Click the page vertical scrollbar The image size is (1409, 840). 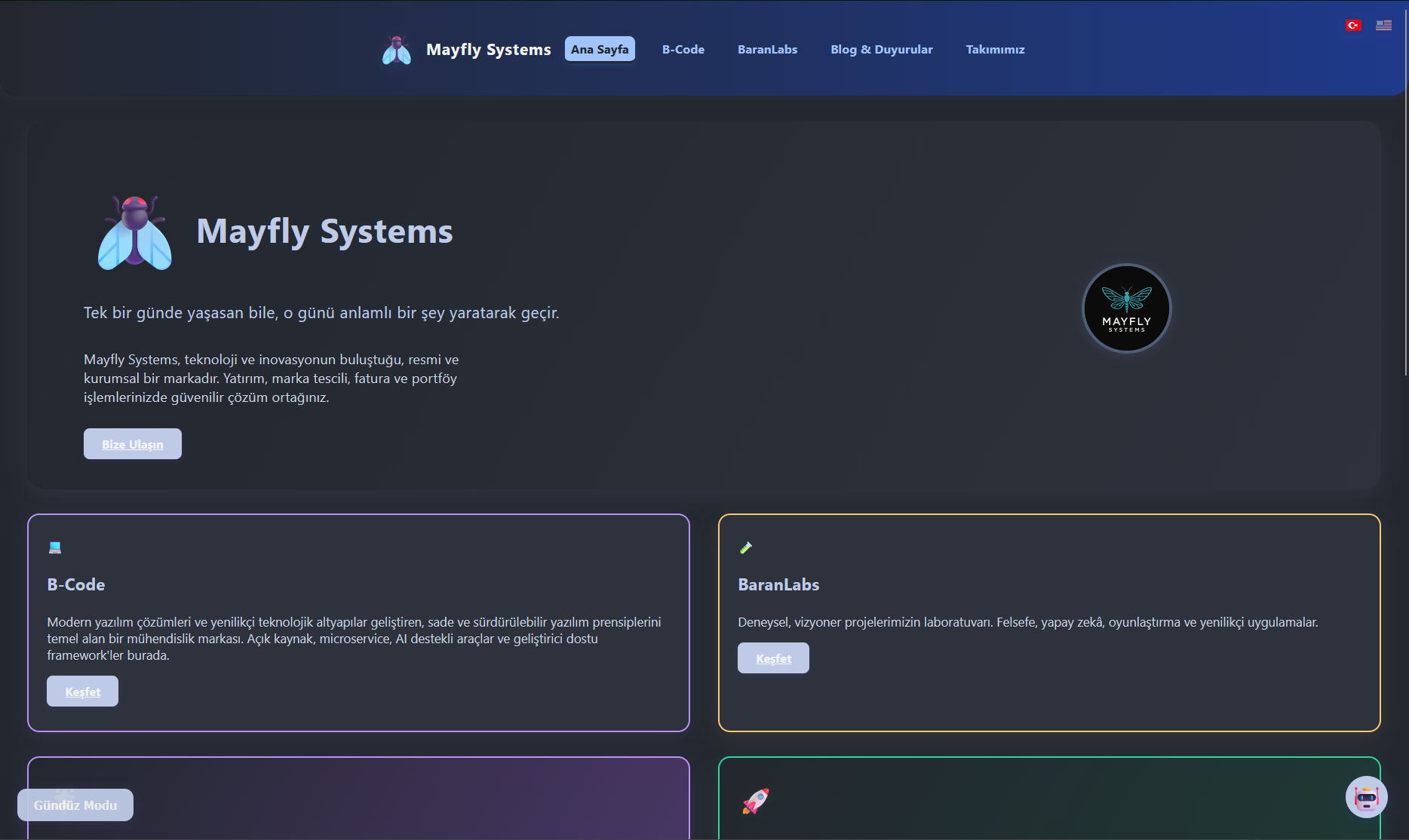1405,189
